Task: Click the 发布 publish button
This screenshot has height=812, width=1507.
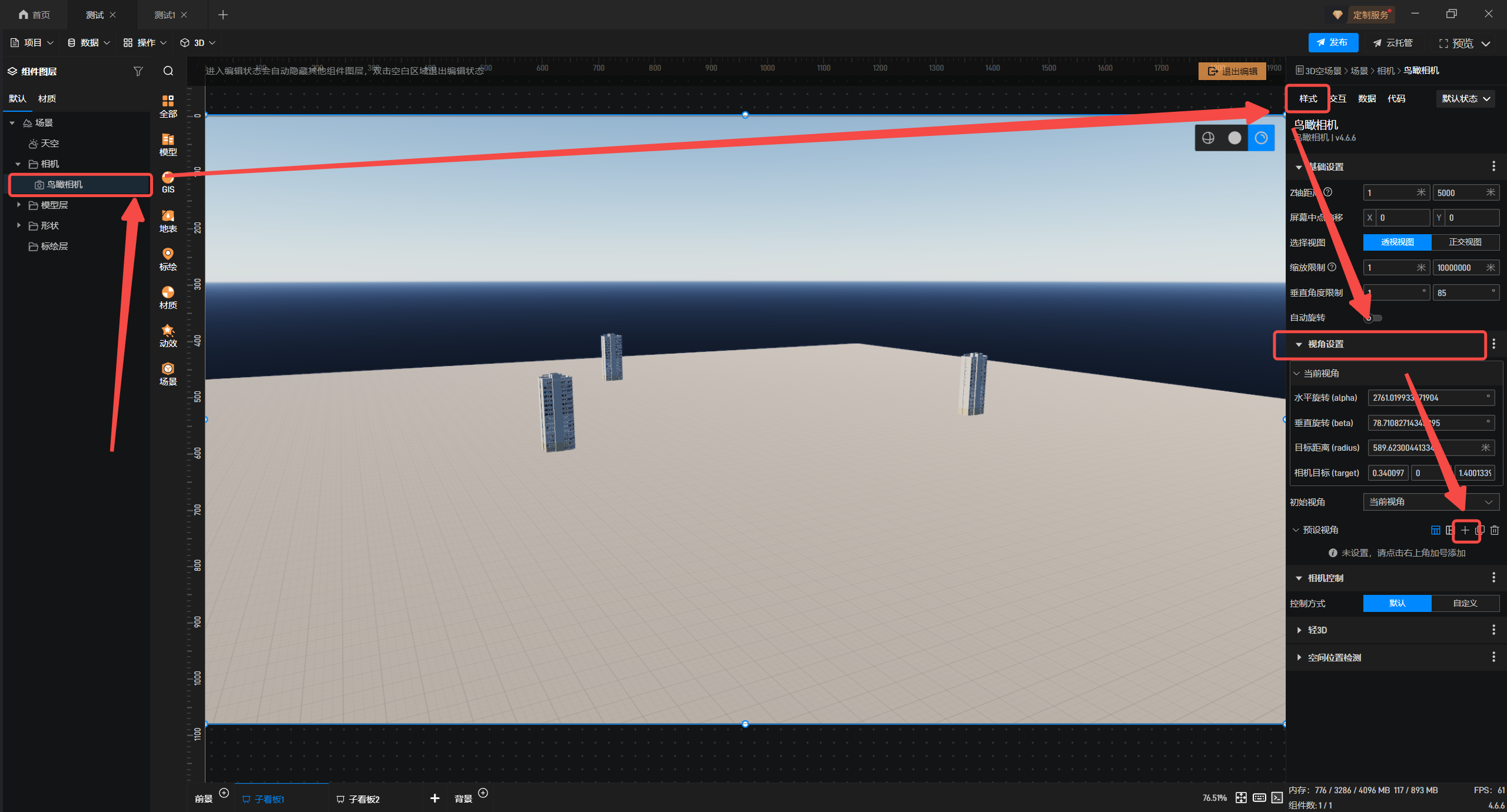Action: tap(1333, 42)
